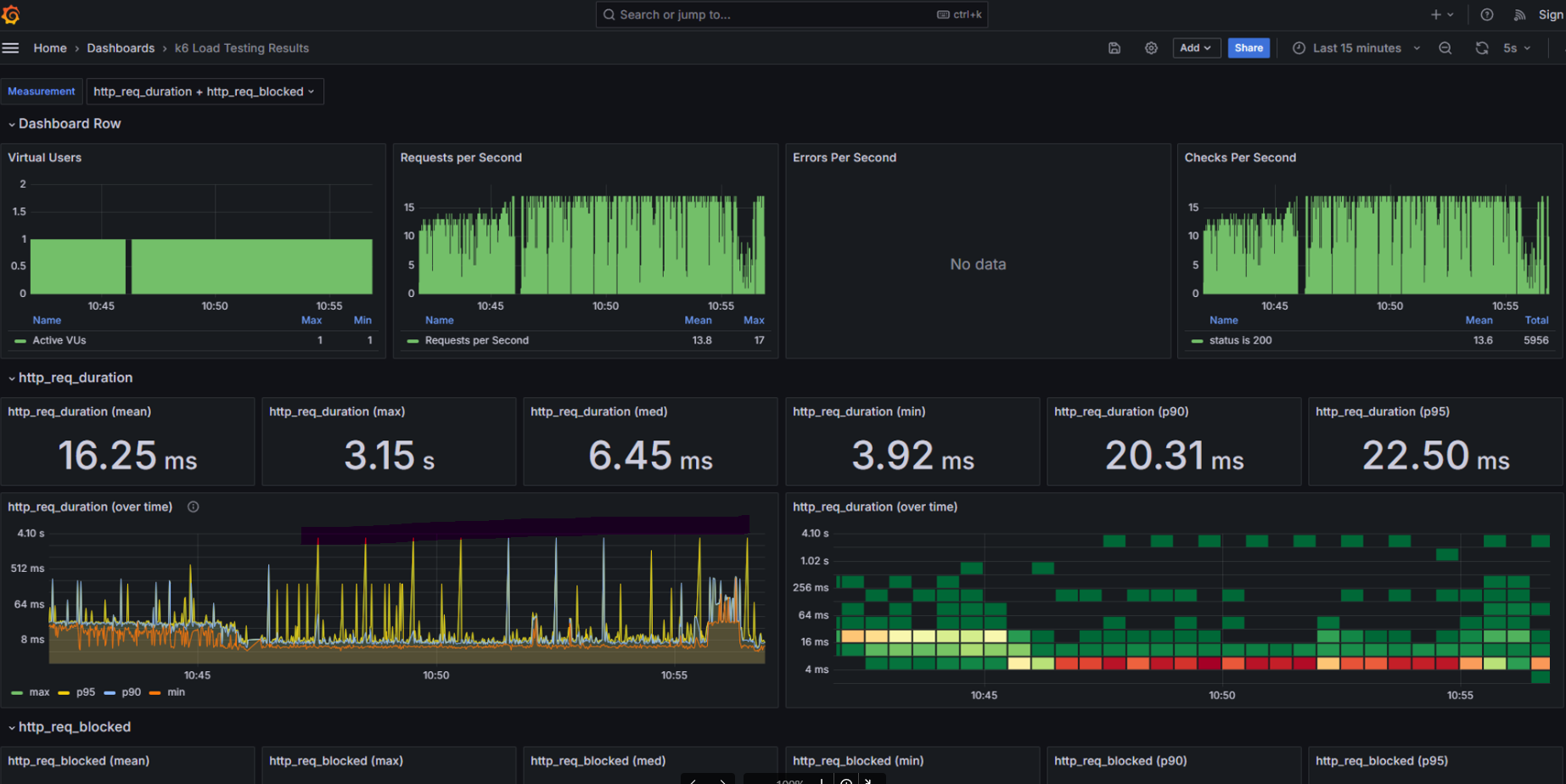Open the 5s refresh interval dropdown

coord(1516,48)
